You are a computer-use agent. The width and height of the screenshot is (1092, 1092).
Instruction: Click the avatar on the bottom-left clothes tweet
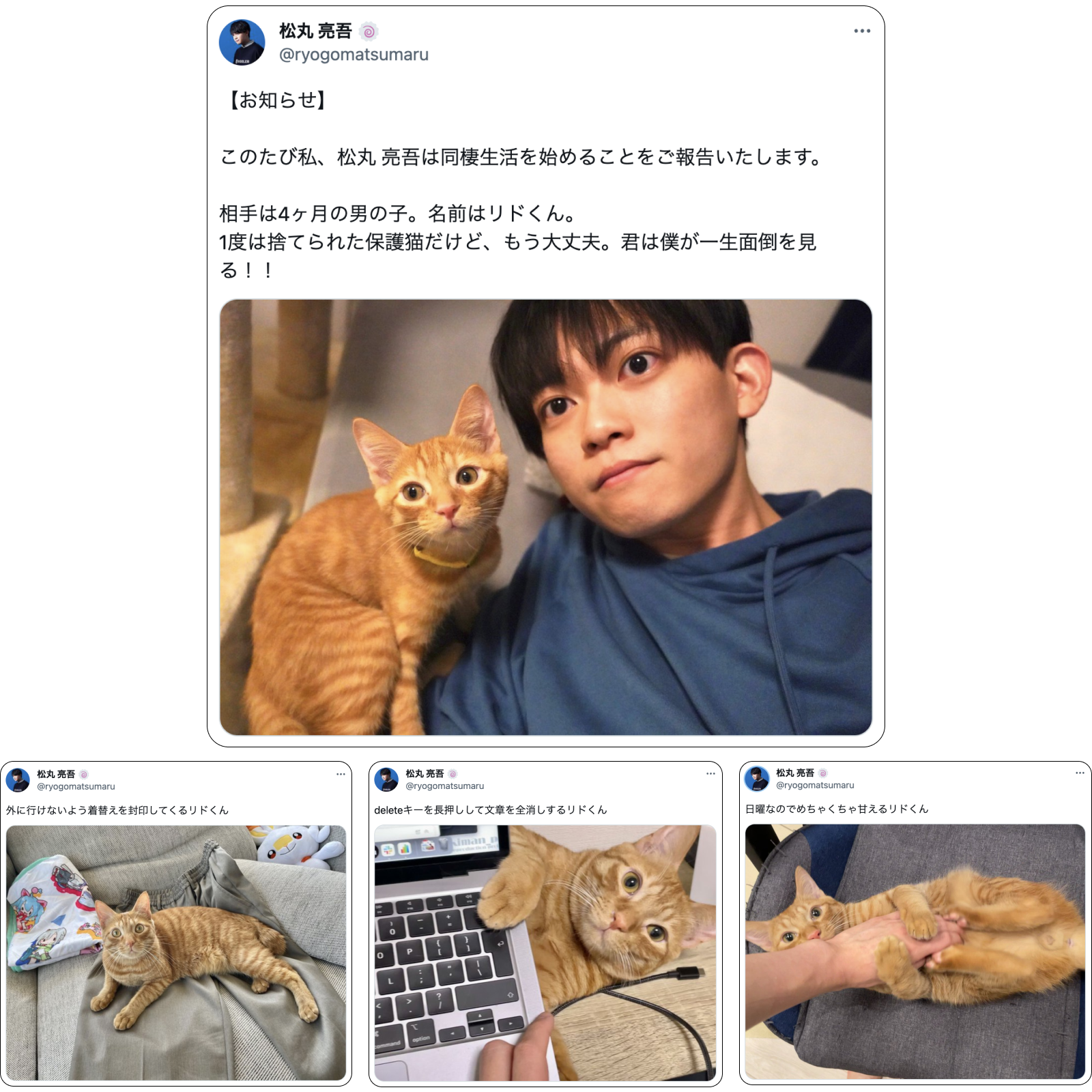pyautogui.click(x=18, y=780)
